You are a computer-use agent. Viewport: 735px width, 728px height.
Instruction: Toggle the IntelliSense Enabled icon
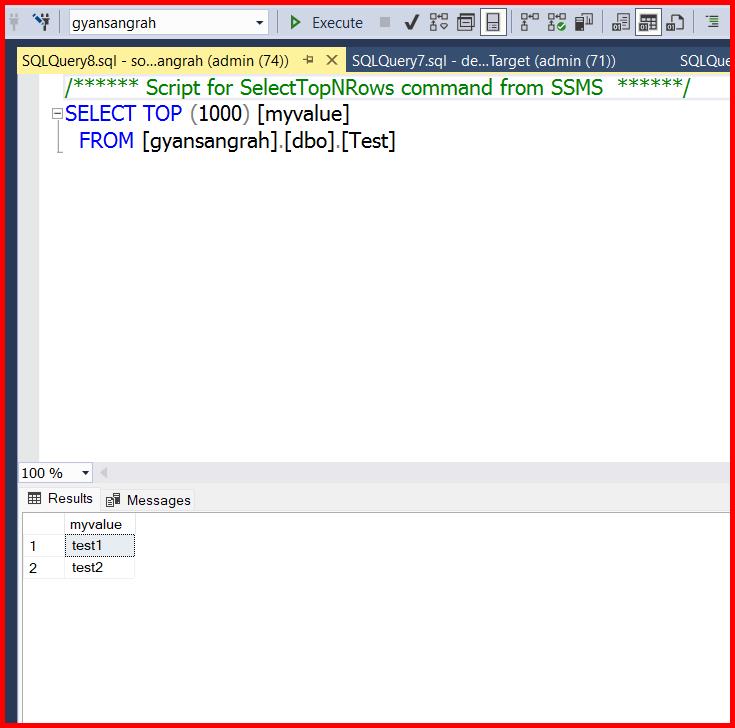click(493, 22)
